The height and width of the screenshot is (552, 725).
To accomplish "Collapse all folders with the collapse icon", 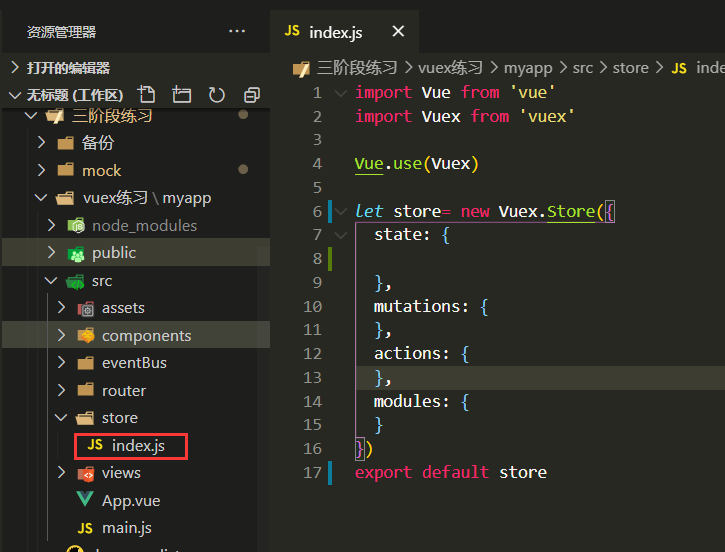I will [252, 95].
